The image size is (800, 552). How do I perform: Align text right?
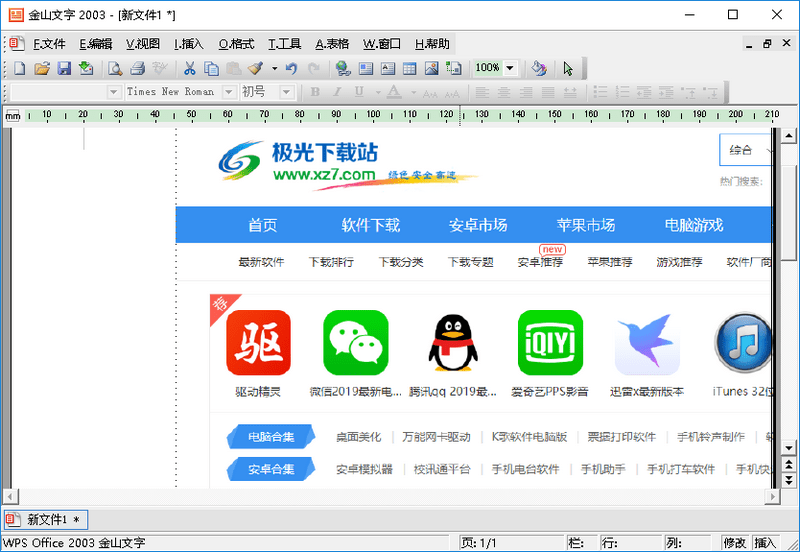click(526, 92)
